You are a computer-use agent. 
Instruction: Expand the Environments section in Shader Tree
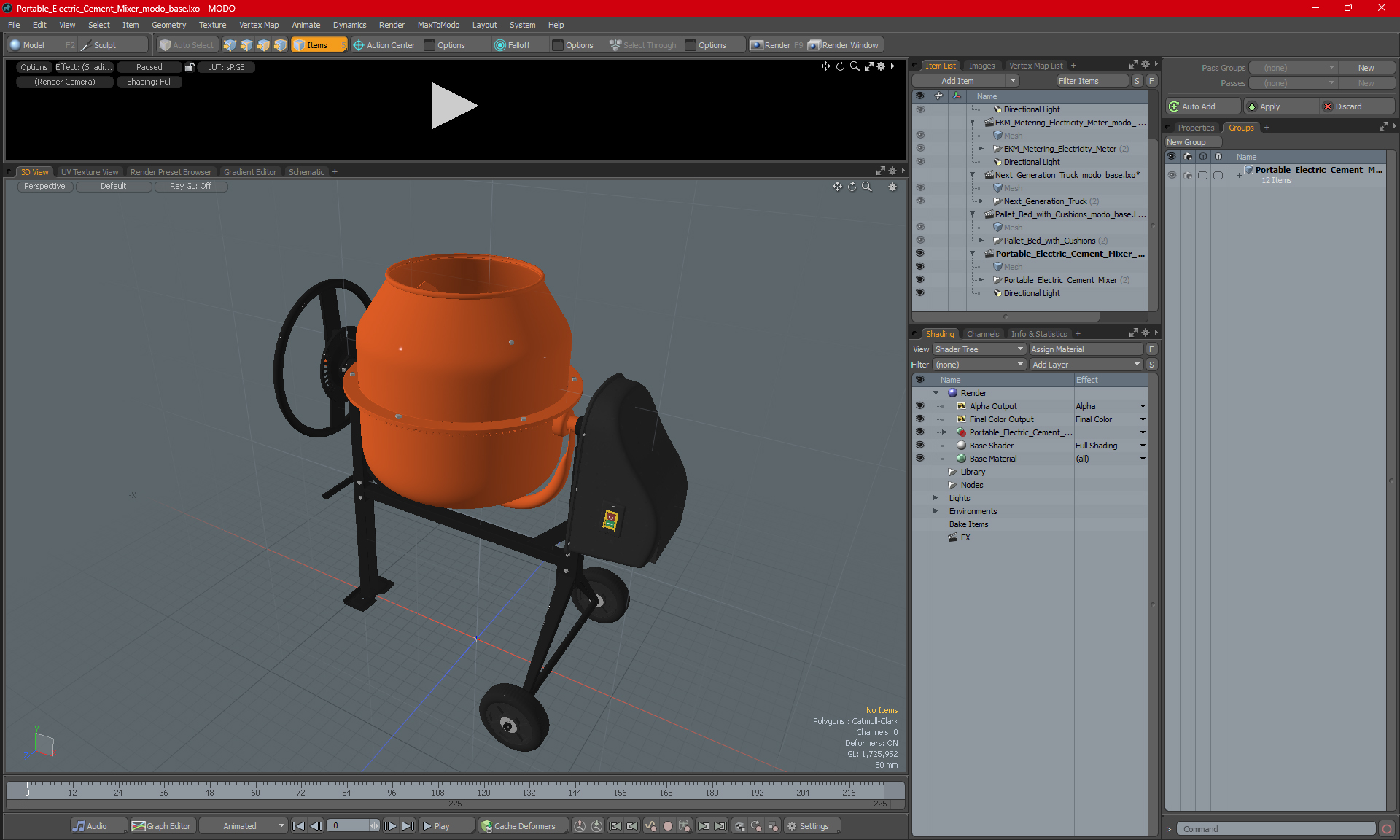coord(935,511)
